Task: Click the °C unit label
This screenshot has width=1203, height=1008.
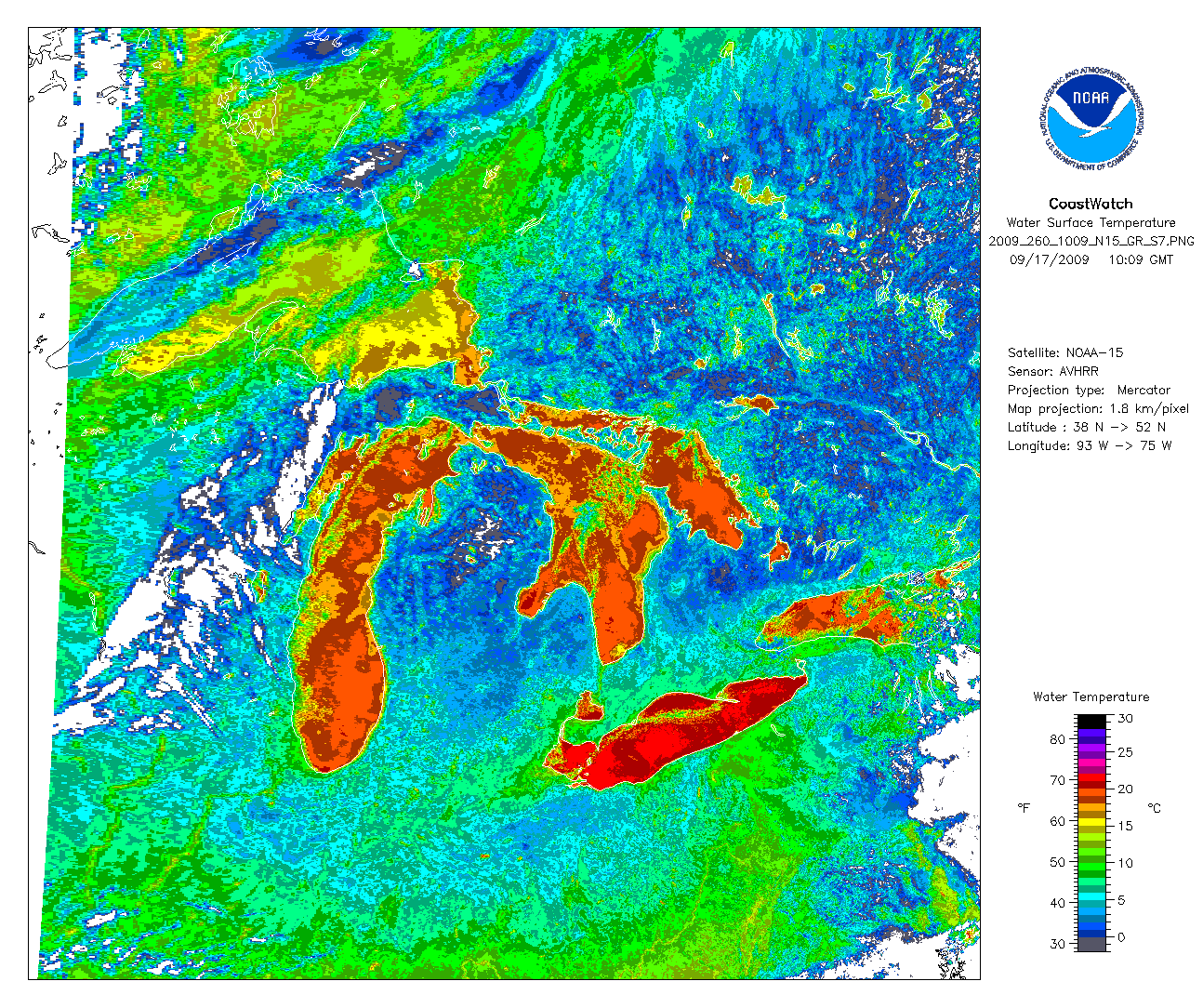Action: pos(1155,808)
